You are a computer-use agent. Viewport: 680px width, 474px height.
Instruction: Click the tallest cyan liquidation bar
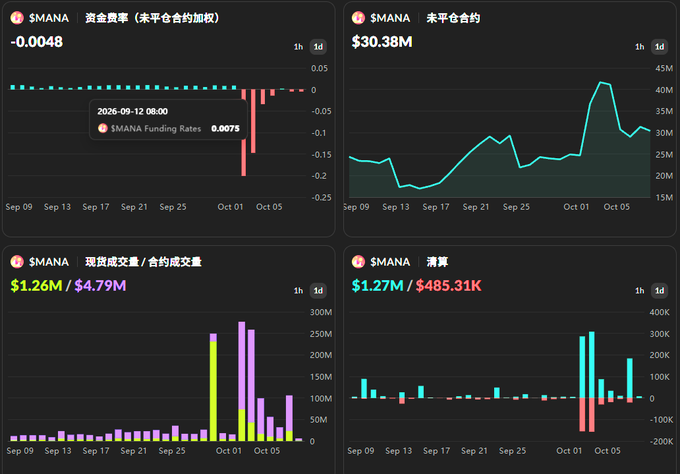(x=592, y=365)
